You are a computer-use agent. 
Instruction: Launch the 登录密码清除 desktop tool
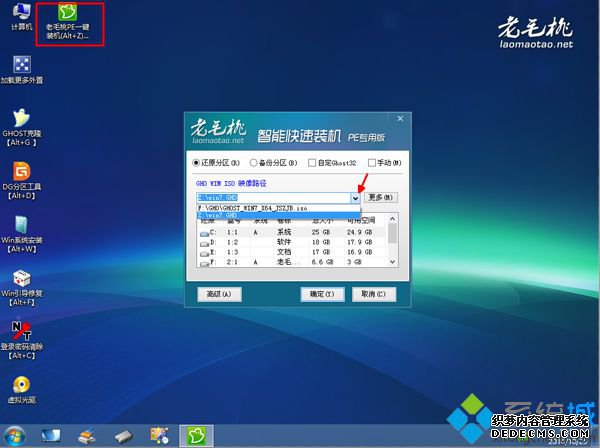point(21,331)
